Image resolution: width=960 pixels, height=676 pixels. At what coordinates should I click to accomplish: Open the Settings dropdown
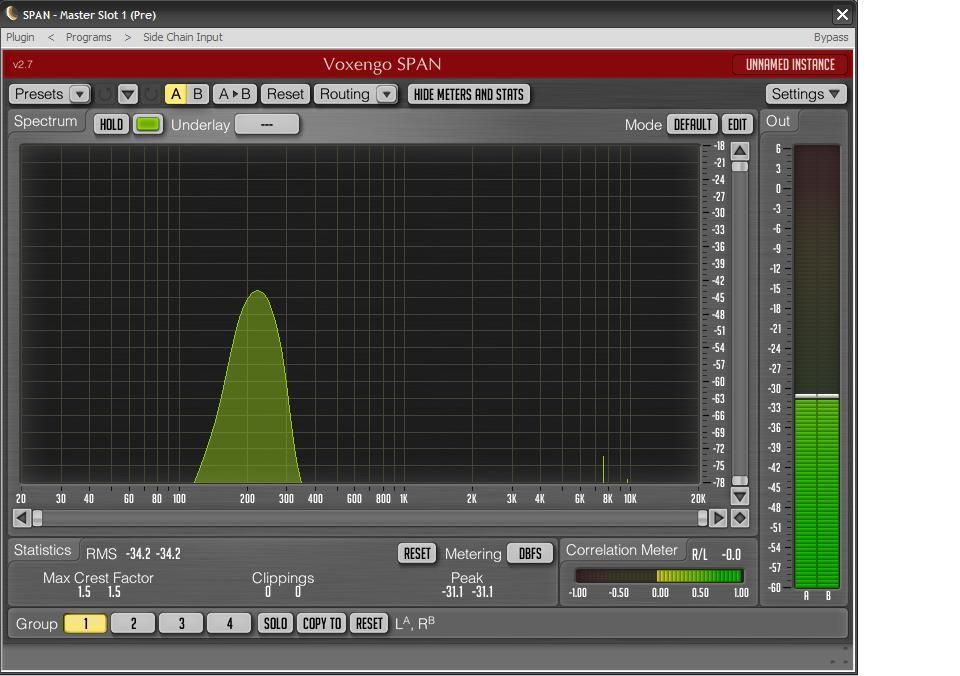805,94
